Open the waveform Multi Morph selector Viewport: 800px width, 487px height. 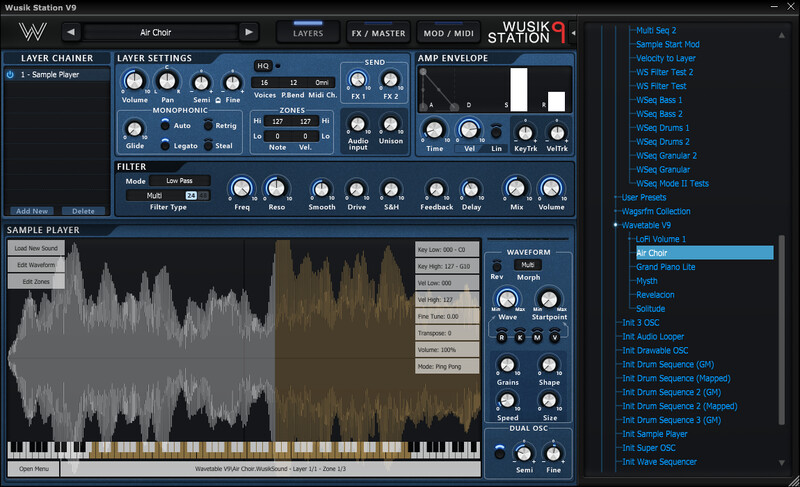(x=528, y=265)
